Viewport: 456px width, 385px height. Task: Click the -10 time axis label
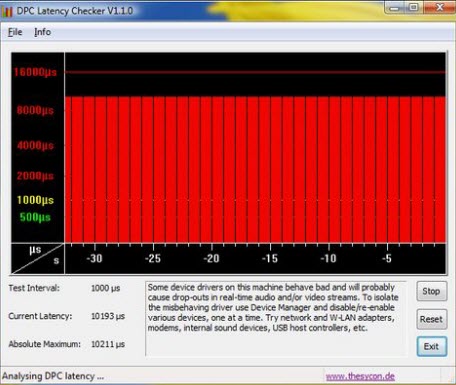329,258
